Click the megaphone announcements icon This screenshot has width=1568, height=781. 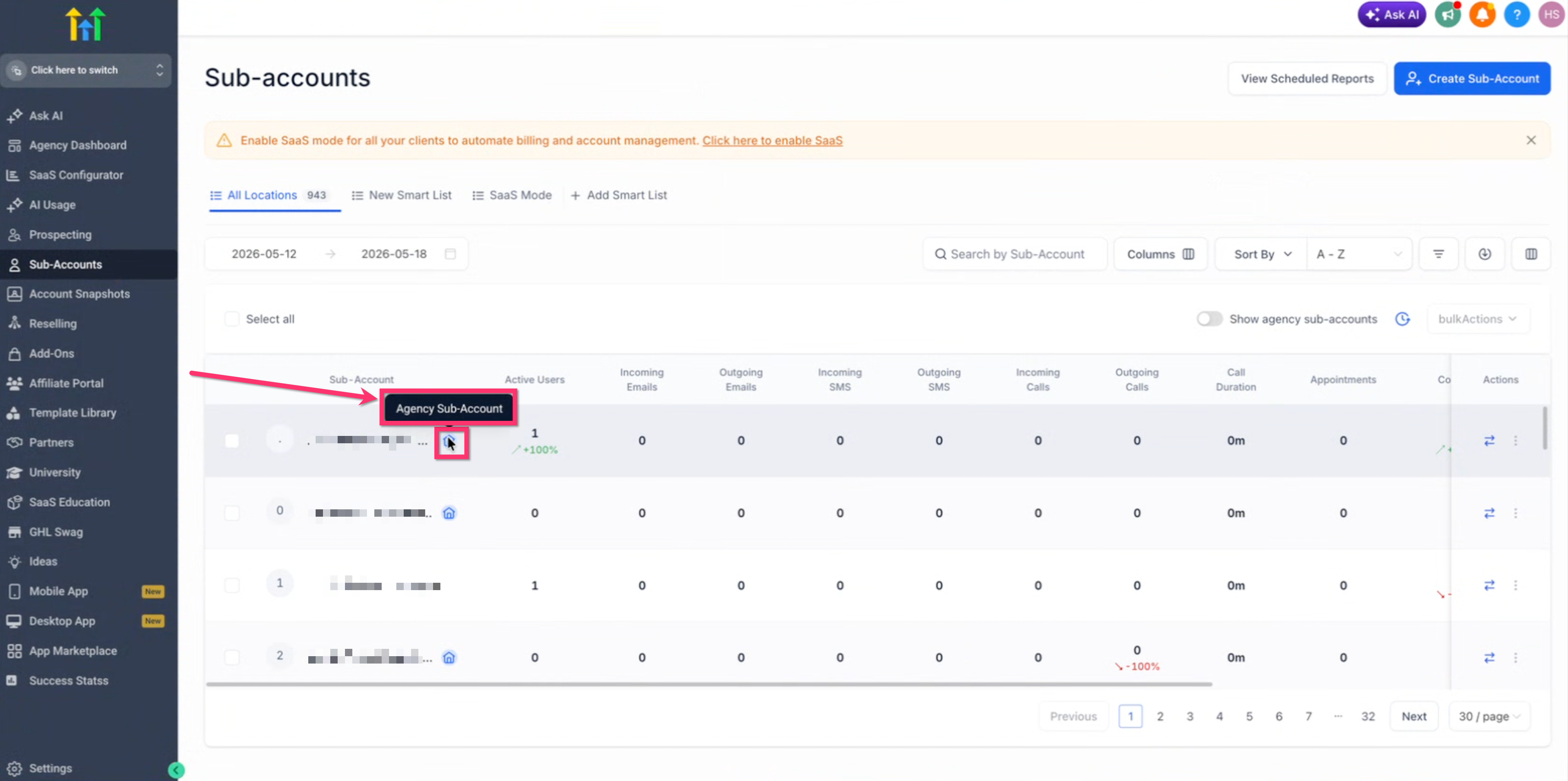pyautogui.click(x=1448, y=15)
